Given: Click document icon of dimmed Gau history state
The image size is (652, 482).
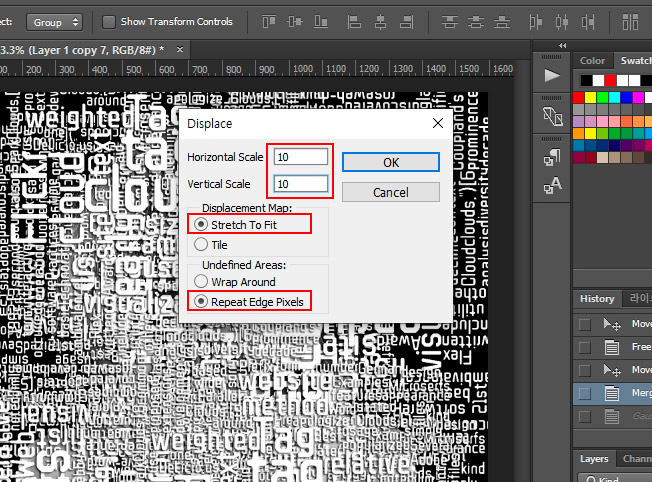Looking at the screenshot, I should click(x=612, y=416).
